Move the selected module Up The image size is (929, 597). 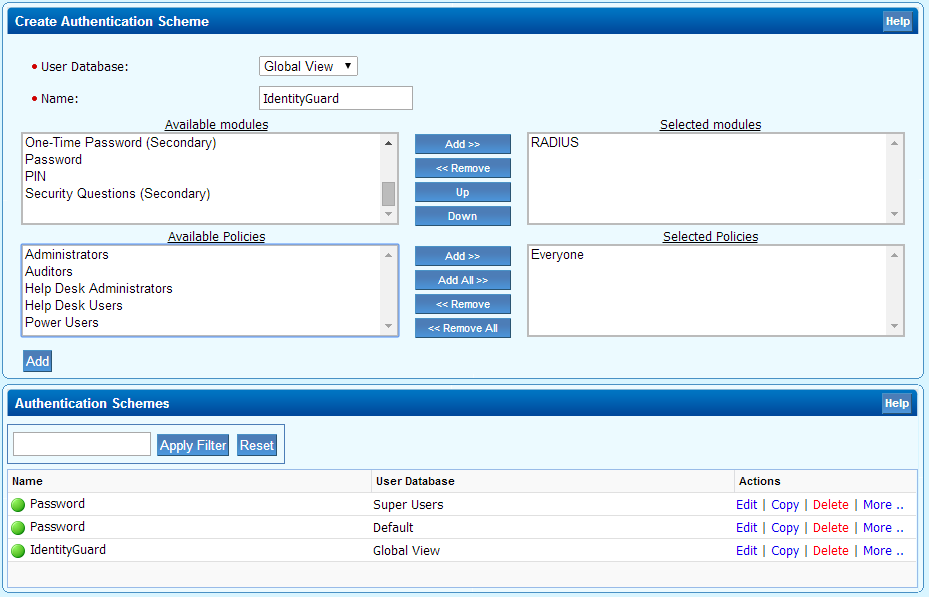[x=463, y=192]
